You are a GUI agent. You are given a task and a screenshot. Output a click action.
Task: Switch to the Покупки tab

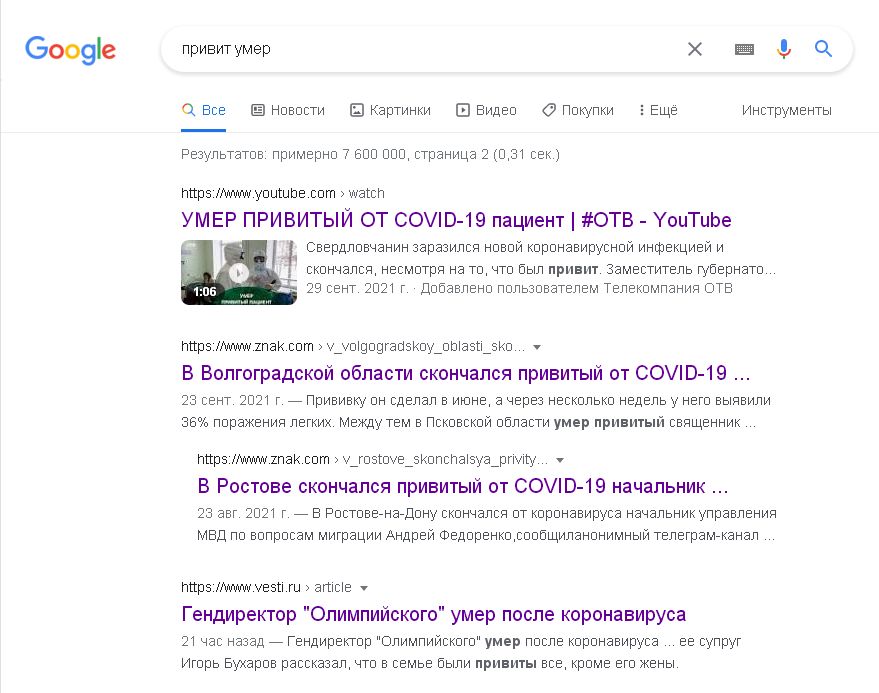click(578, 110)
